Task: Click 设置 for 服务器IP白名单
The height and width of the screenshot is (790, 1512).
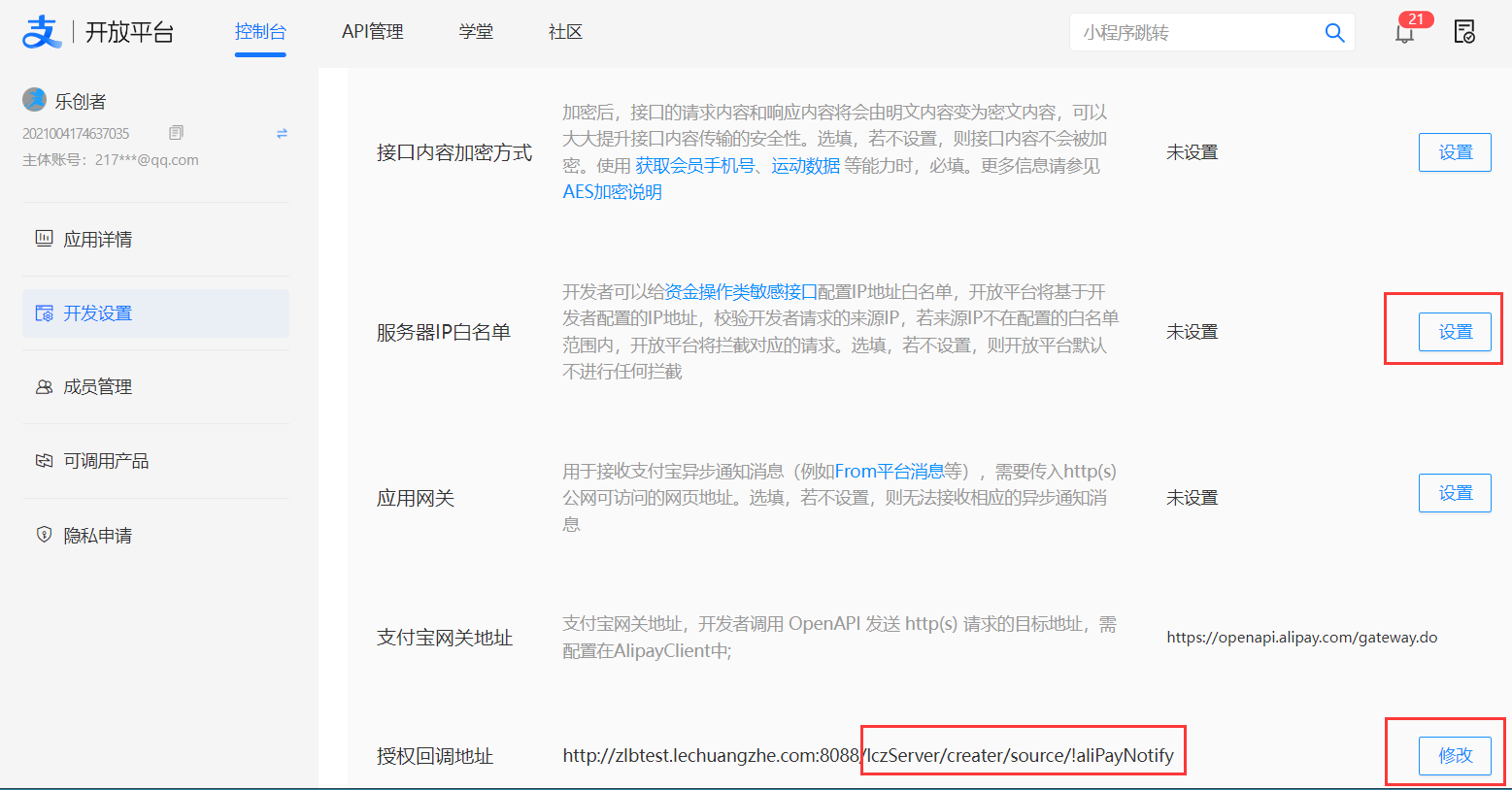Action: [1454, 332]
